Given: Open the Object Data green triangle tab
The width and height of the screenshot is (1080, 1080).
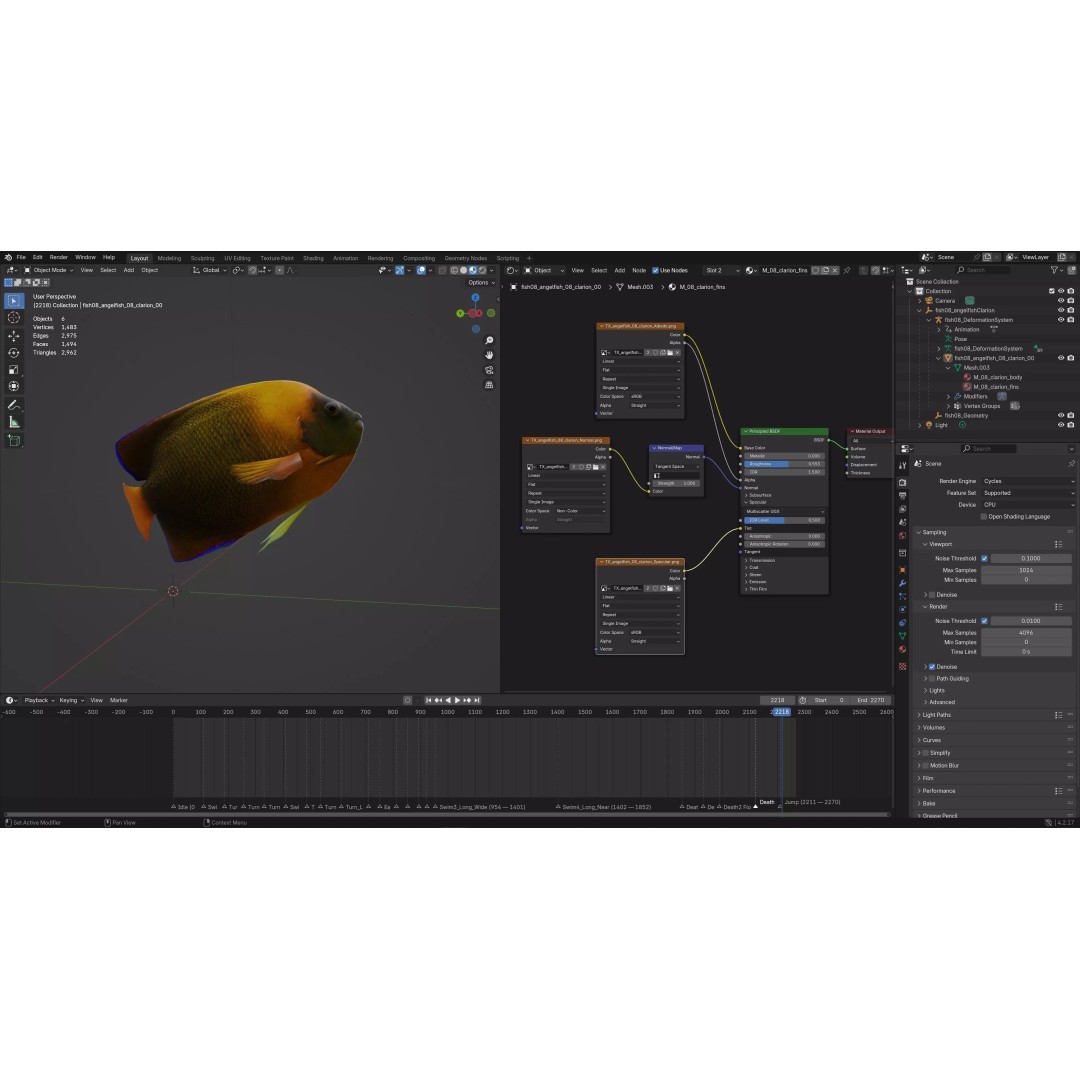Looking at the screenshot, I should point(902,636).
